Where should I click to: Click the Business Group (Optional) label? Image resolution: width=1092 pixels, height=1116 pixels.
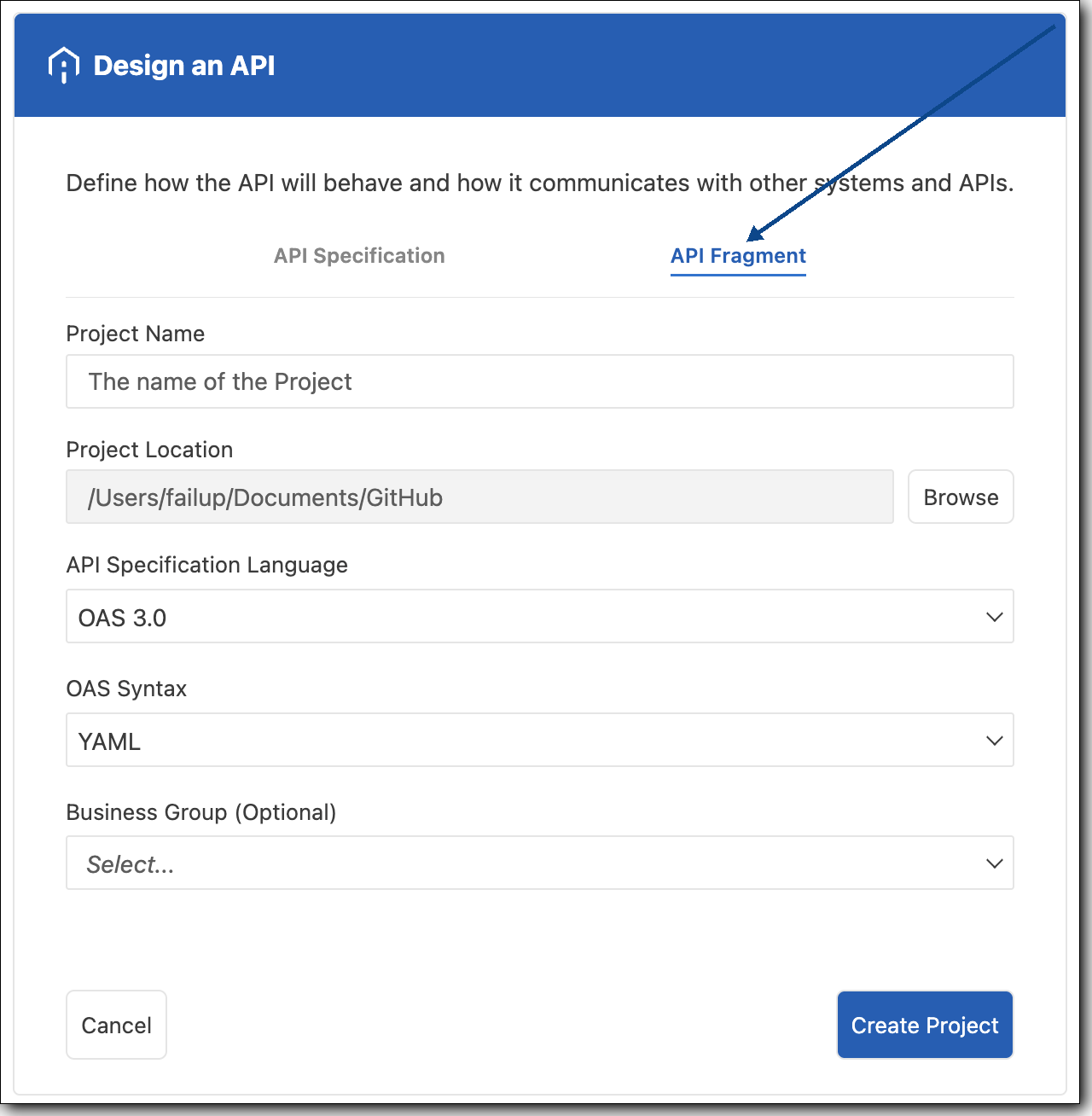point(201,812)
